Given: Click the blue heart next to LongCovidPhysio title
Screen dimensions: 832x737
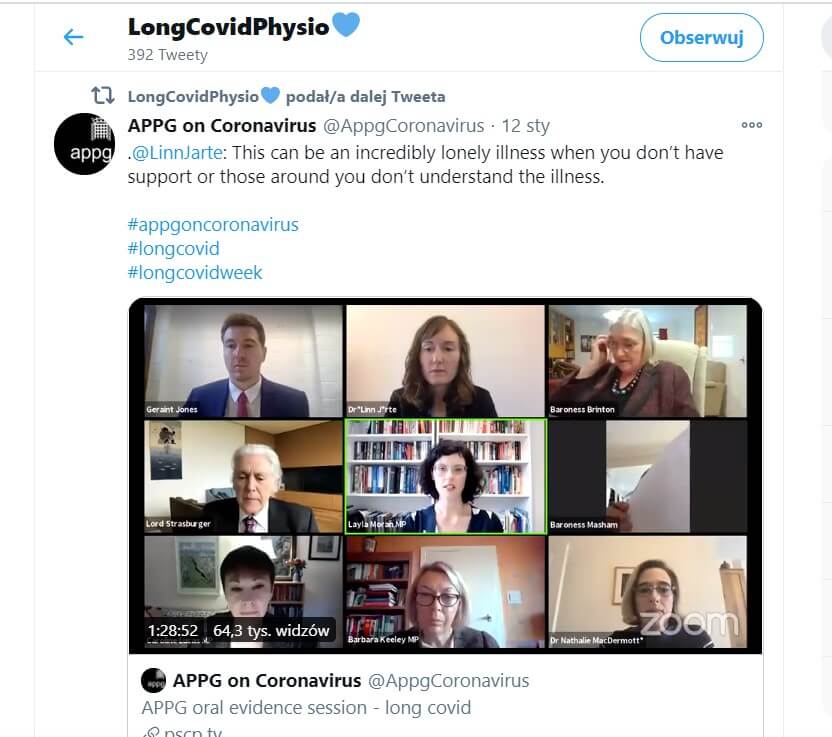Looking at the screenshot, I should click(x=346, y=24).
